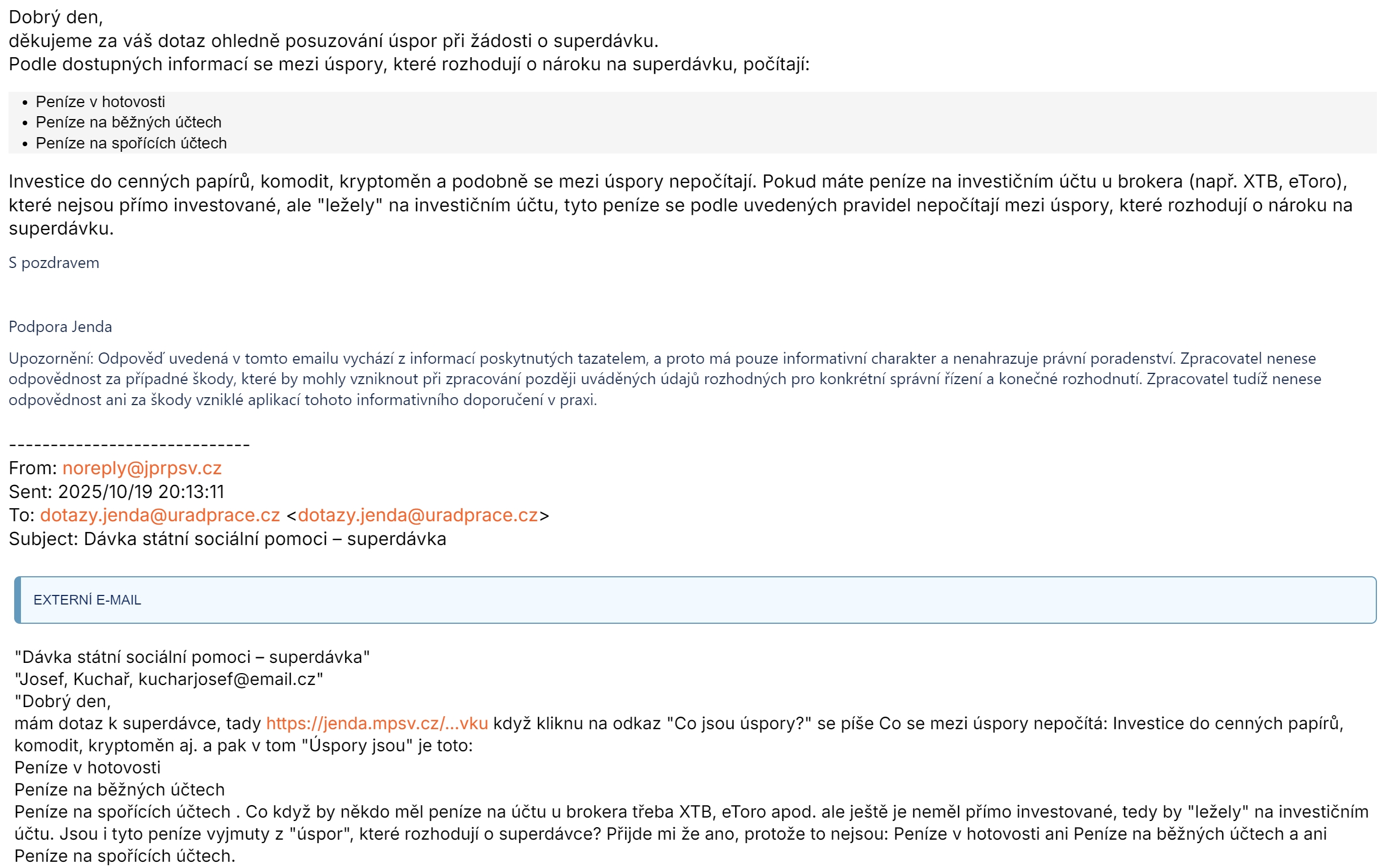1386x868 pixels.
Task: Click the Podpora Jenda signature
Action: 60,327
